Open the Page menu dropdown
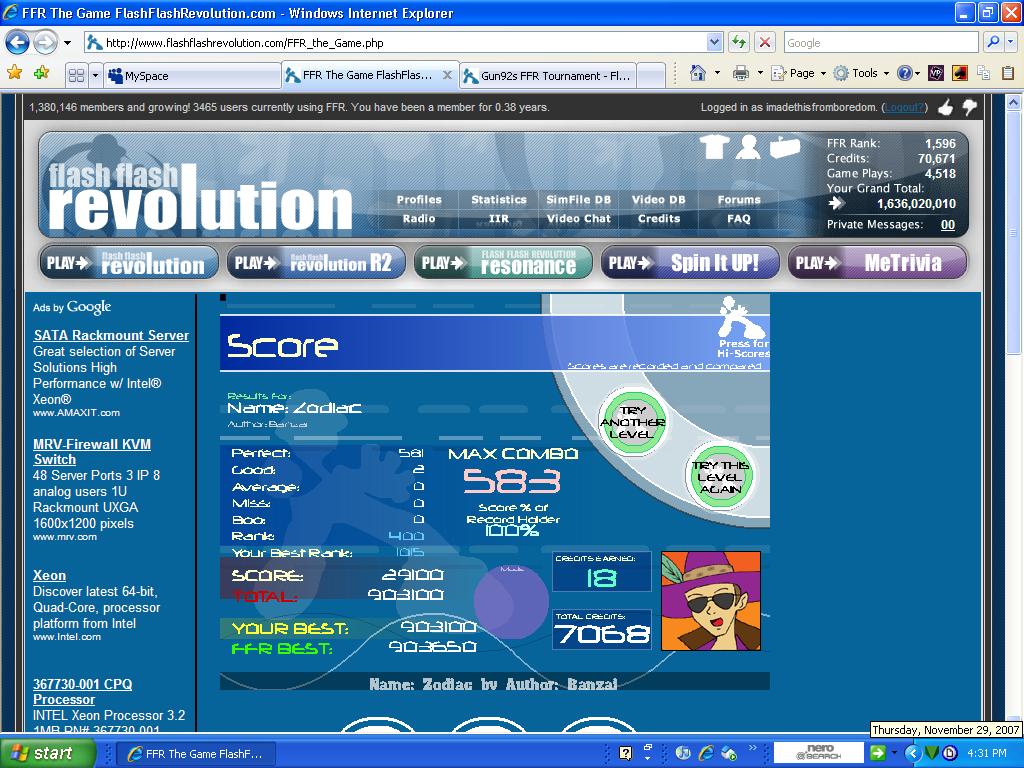The height and width of the screenshot is (768, 1024). tap(799, 74)
